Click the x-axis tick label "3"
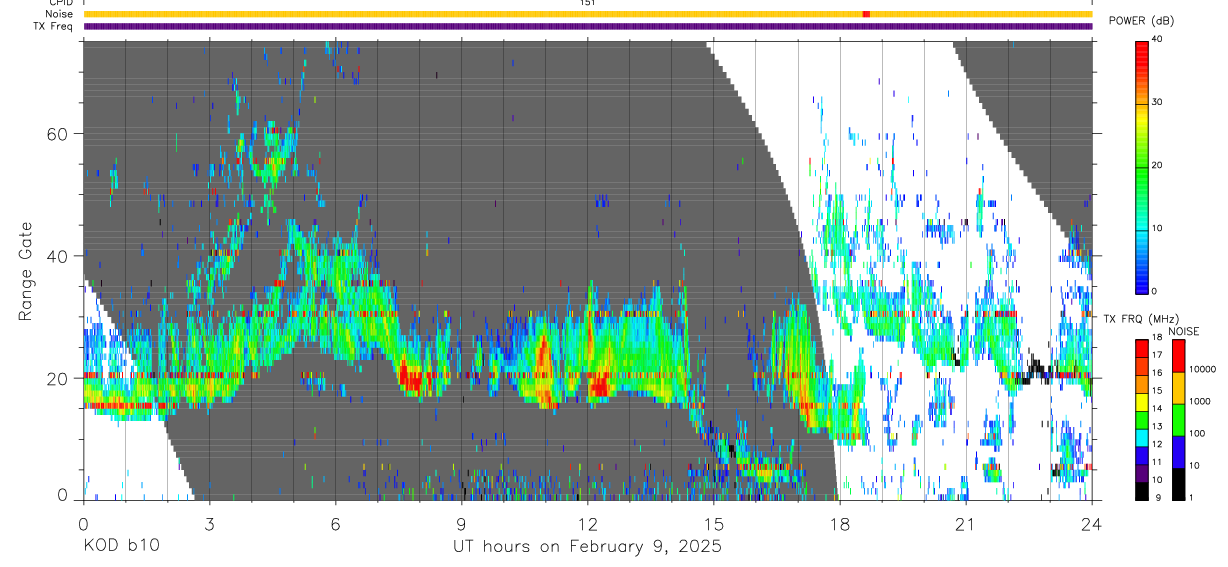Screen dimensions: 1228x567 tap(209, 523)
